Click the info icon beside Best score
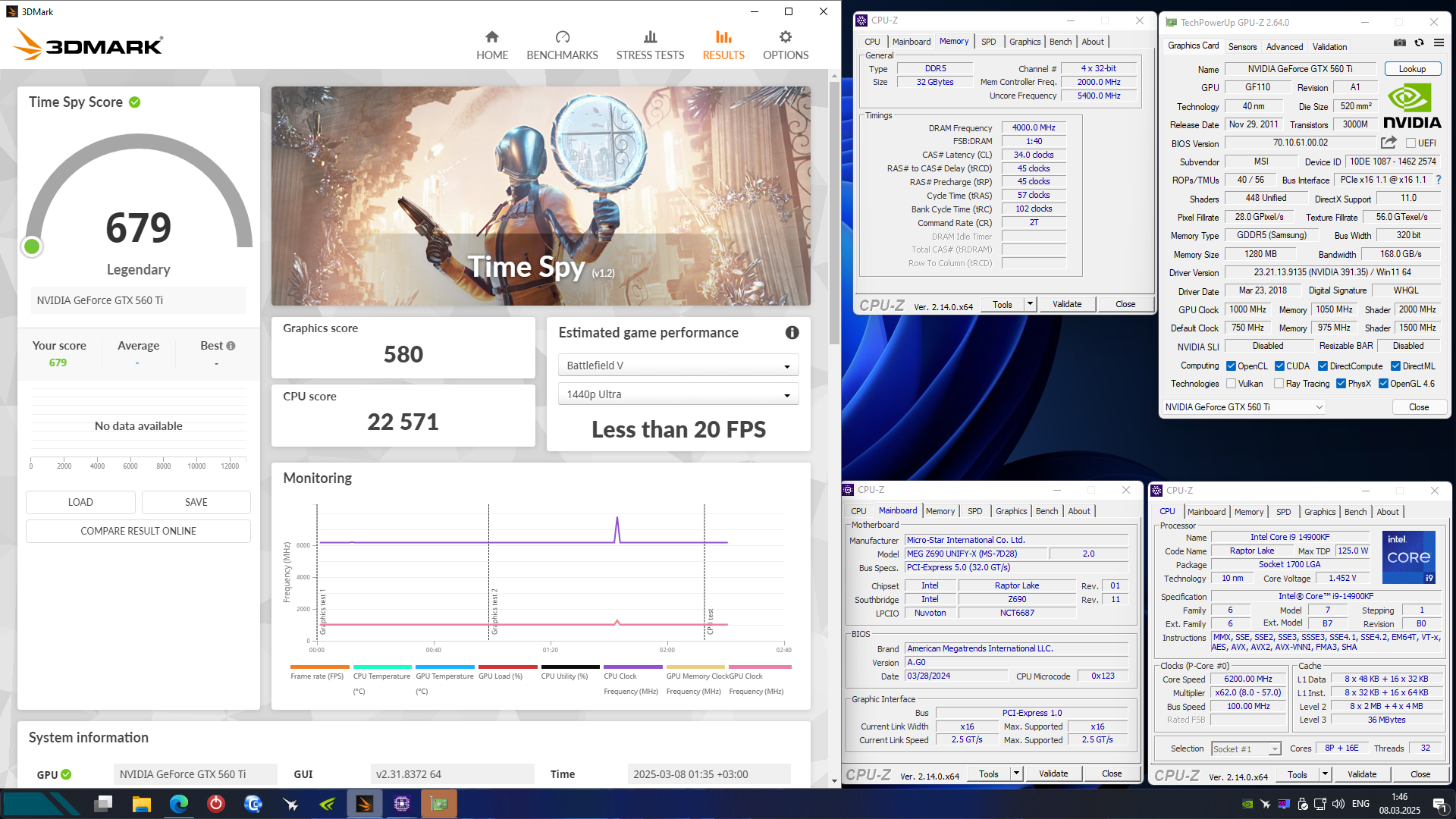The height and width of the screenshot is (819, 1456). point(231,346)
